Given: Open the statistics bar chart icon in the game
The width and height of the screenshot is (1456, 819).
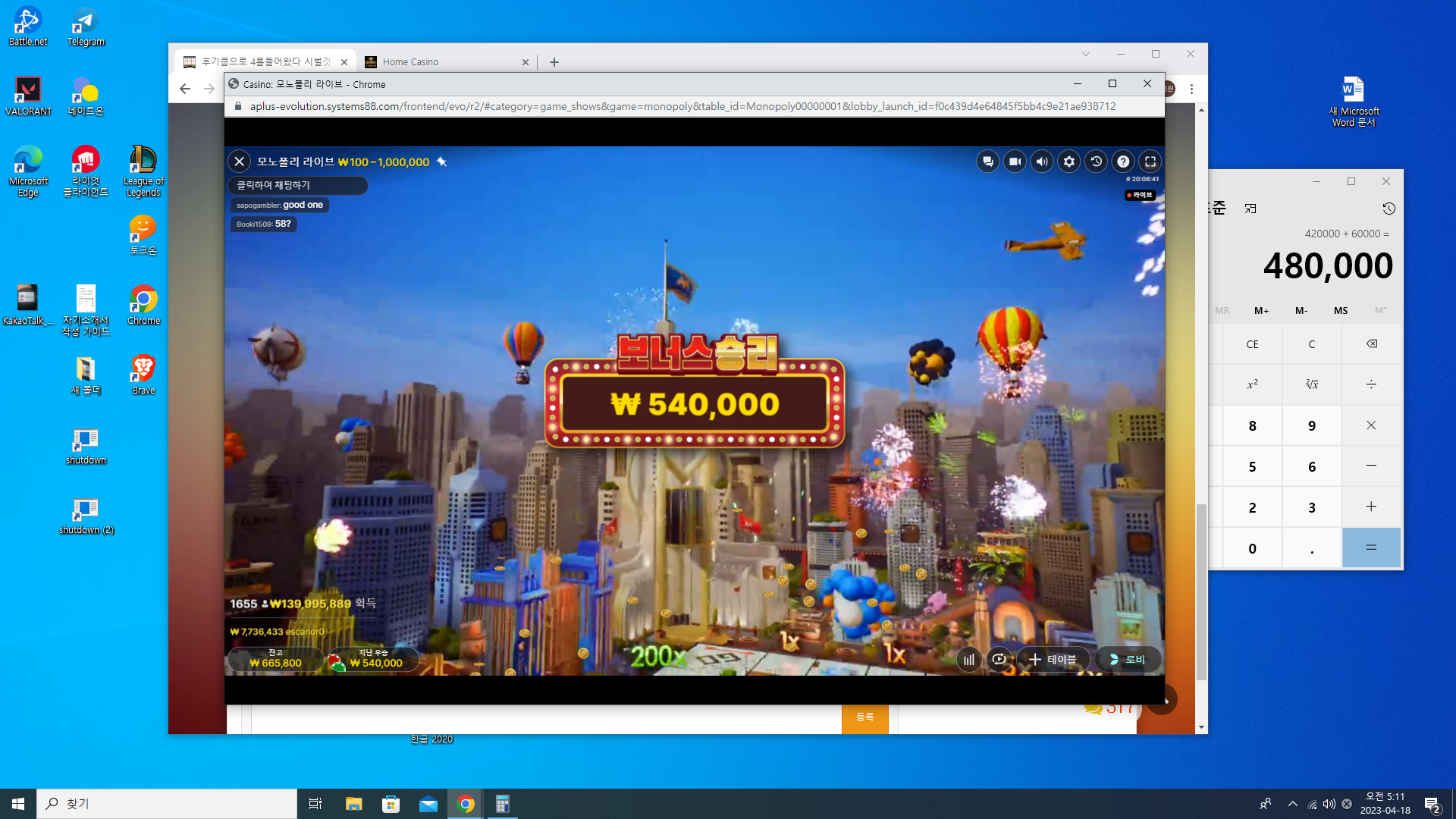Looking at the screenshot, I should pyautogui.click(x=969, y=660).
